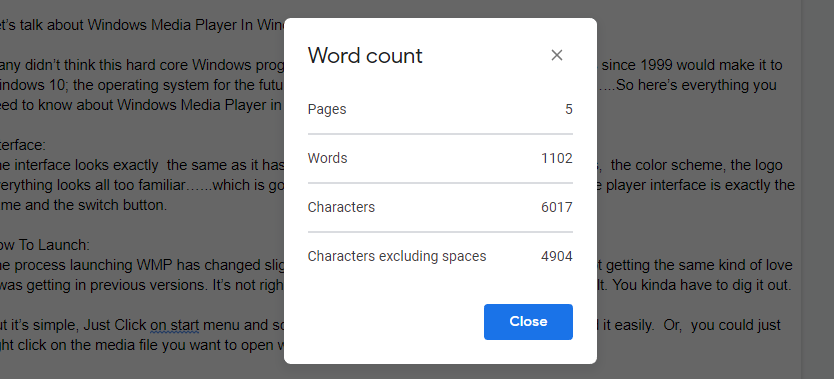Image resolution: width=834 pixels, height=379 pixels.
Task: Click the characters value 6017
Action: (556, 207)
